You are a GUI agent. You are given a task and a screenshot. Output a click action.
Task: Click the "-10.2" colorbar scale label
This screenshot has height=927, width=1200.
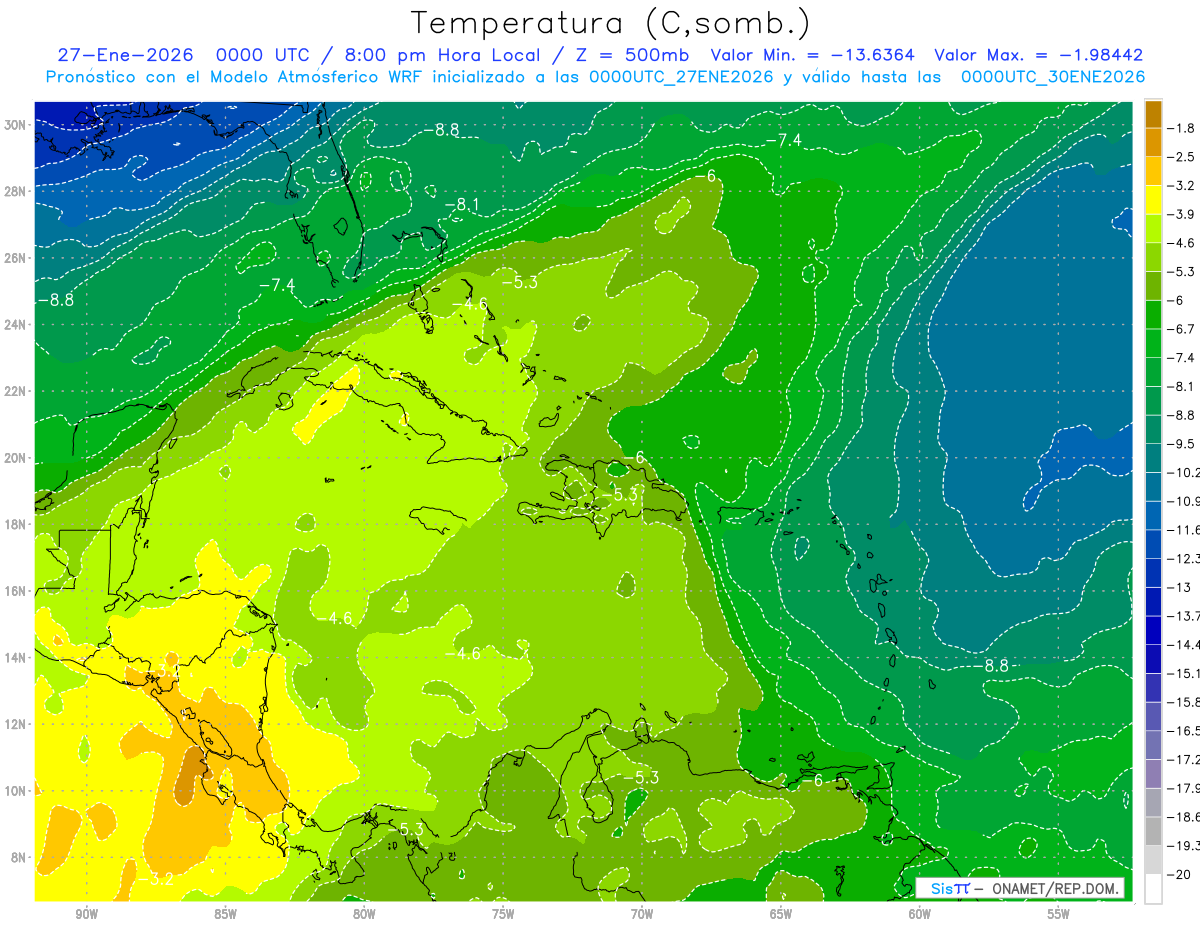pyautogui.click(x=1184, y=472)
